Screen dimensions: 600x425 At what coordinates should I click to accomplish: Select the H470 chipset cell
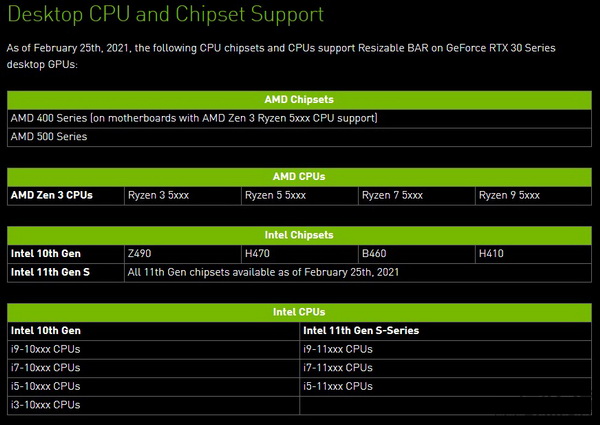point(300,254)
